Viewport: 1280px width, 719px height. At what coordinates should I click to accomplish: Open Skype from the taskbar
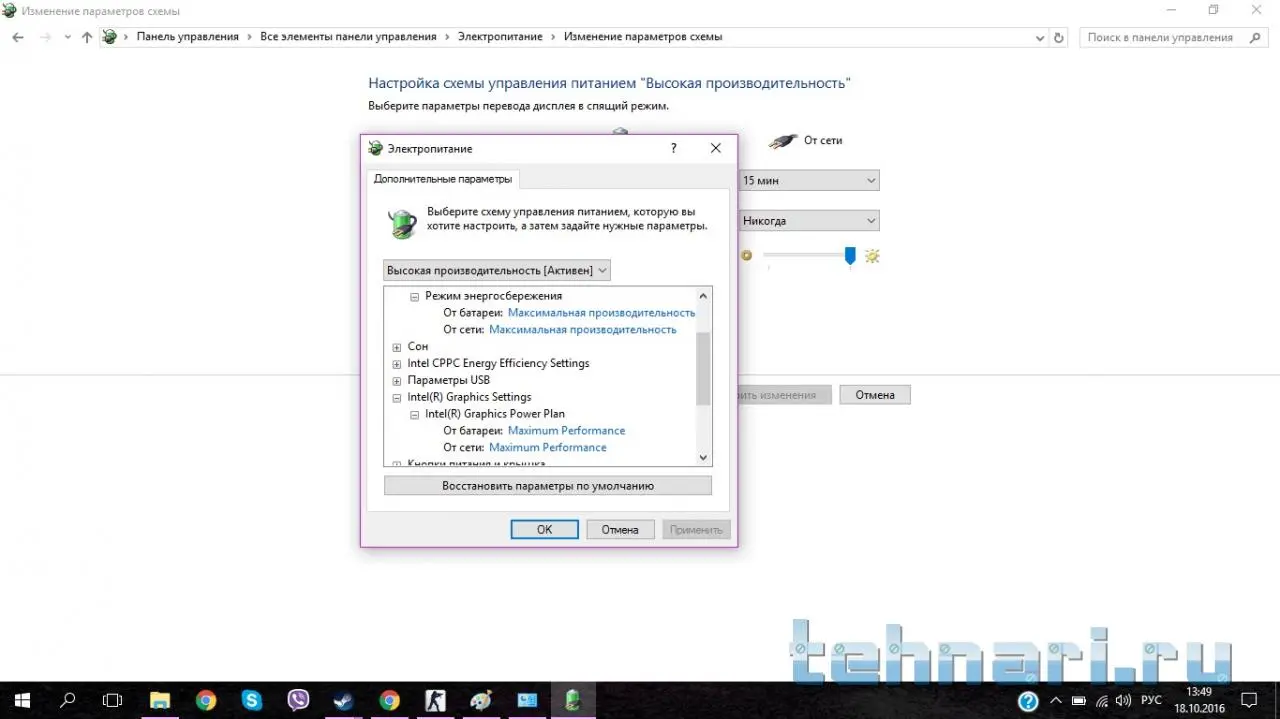(x=252, y=700)
